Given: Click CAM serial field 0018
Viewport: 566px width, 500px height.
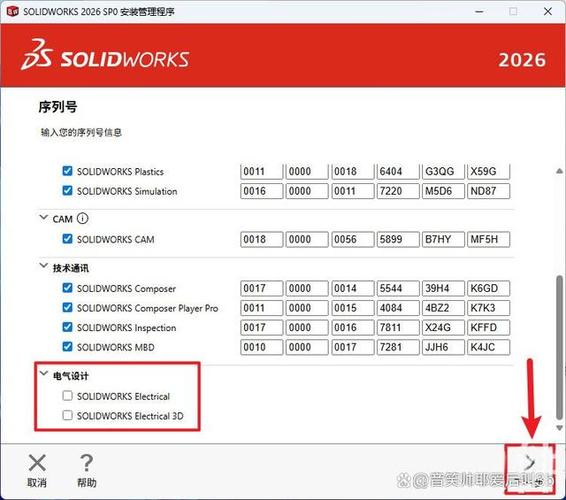Looking at the screenshot, I should pos(262,239).
